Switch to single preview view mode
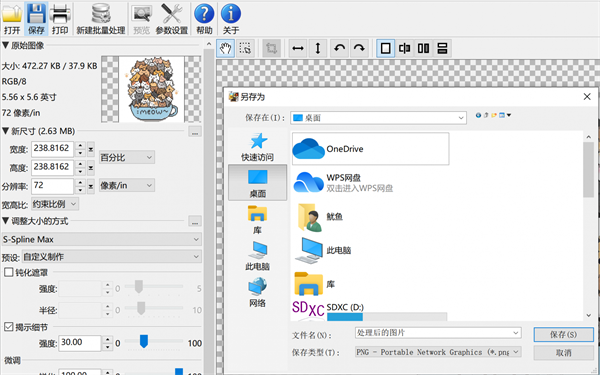 coord(385,48)
